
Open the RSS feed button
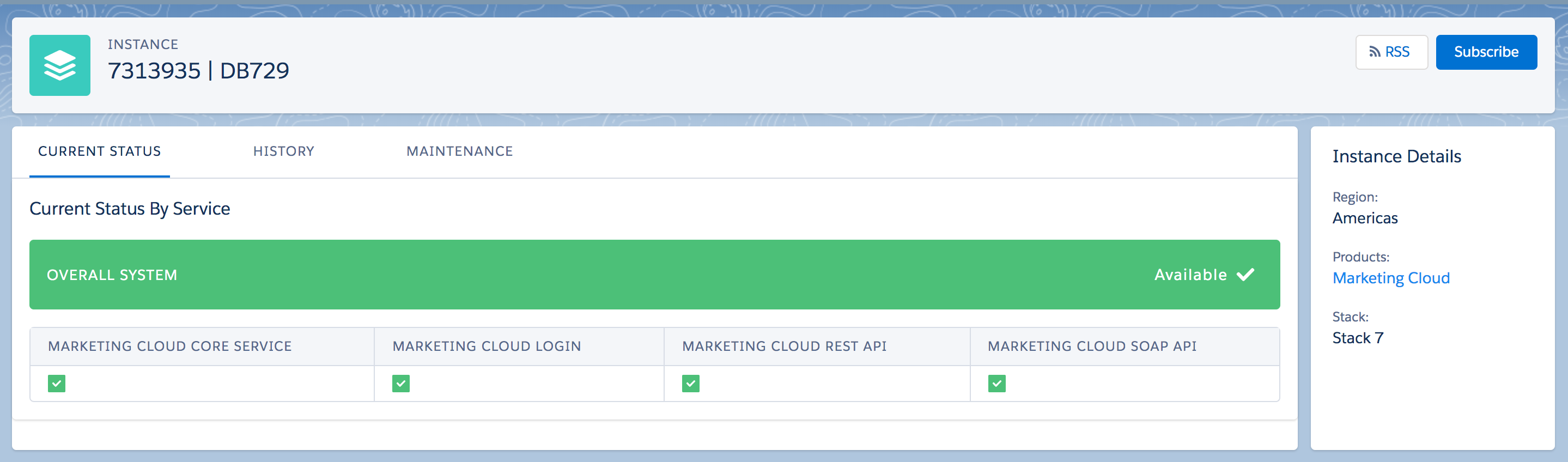point(1391,52)
